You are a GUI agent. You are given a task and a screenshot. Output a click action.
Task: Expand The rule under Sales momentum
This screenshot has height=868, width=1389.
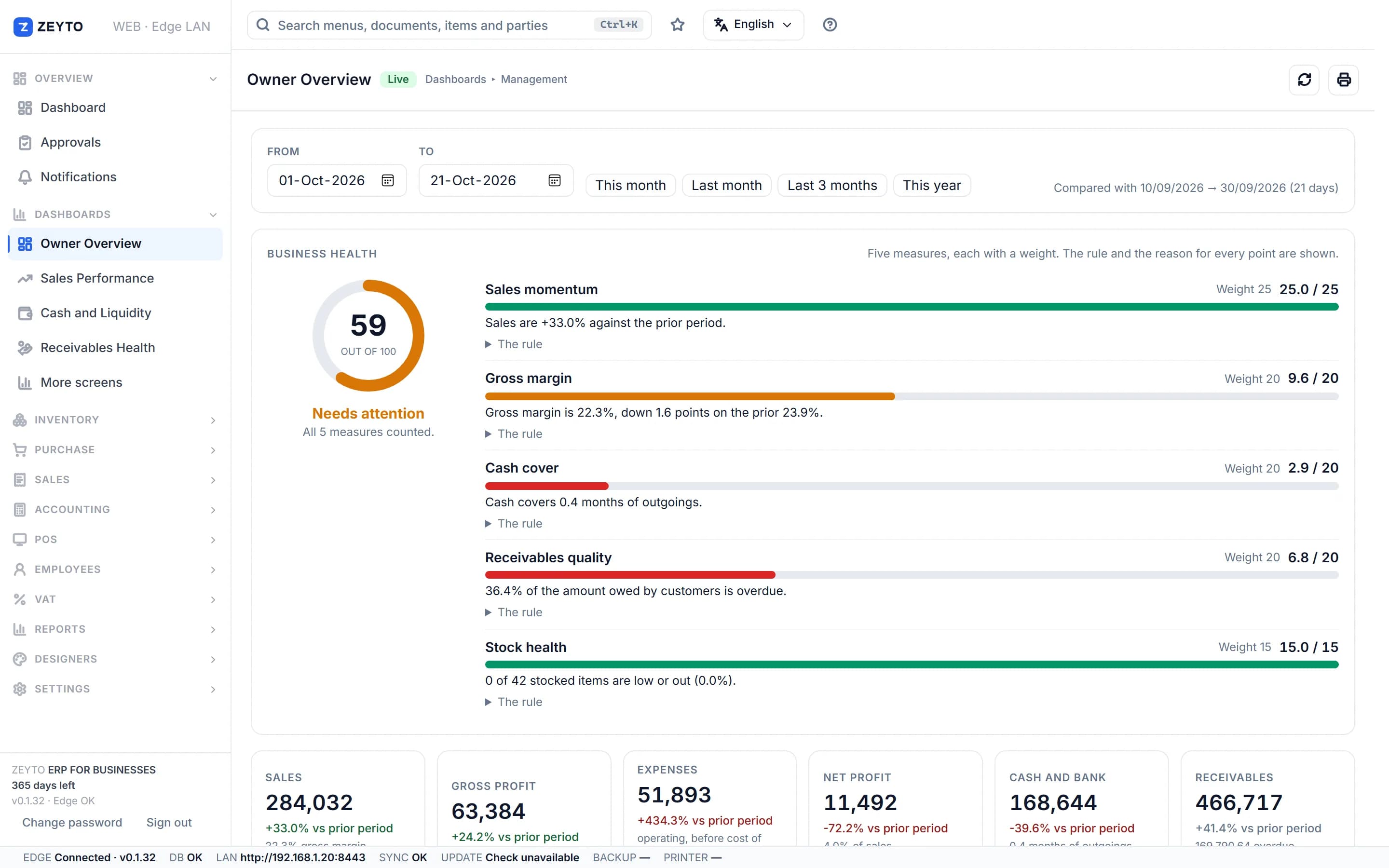click(x=514, y=344)
